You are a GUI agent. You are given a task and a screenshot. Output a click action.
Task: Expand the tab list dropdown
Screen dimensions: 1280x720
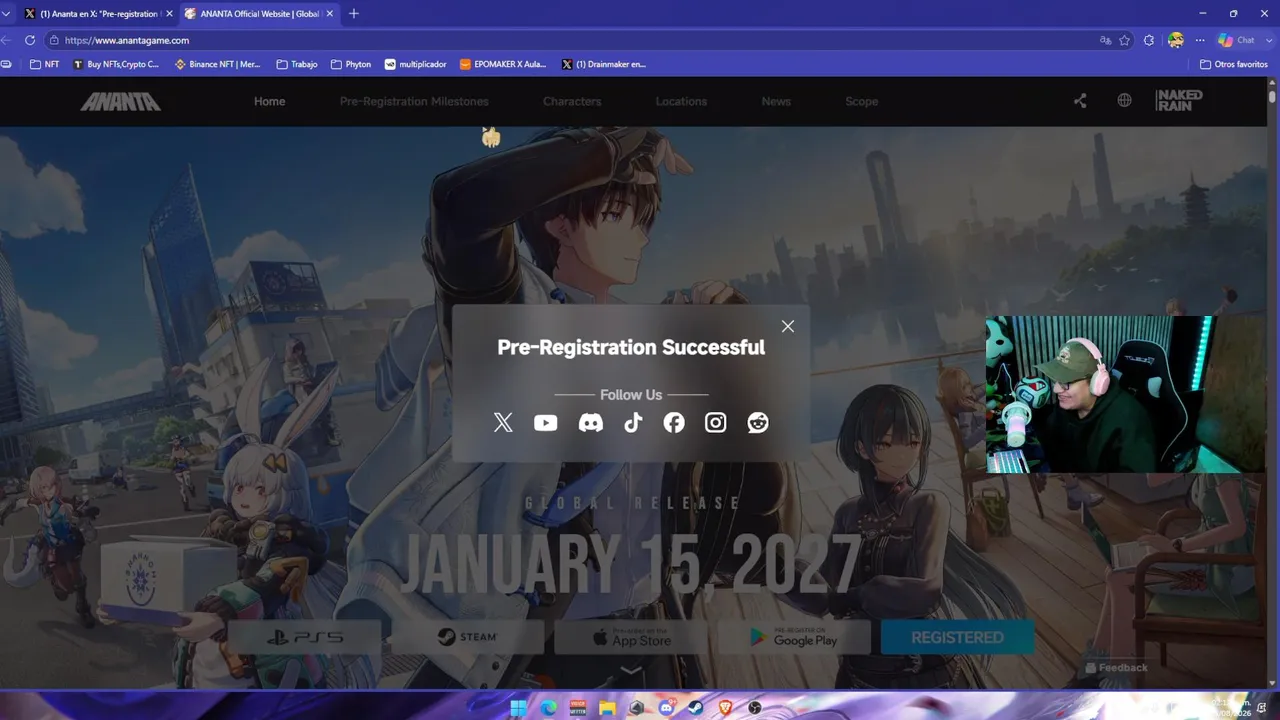[x=6, y=14]
